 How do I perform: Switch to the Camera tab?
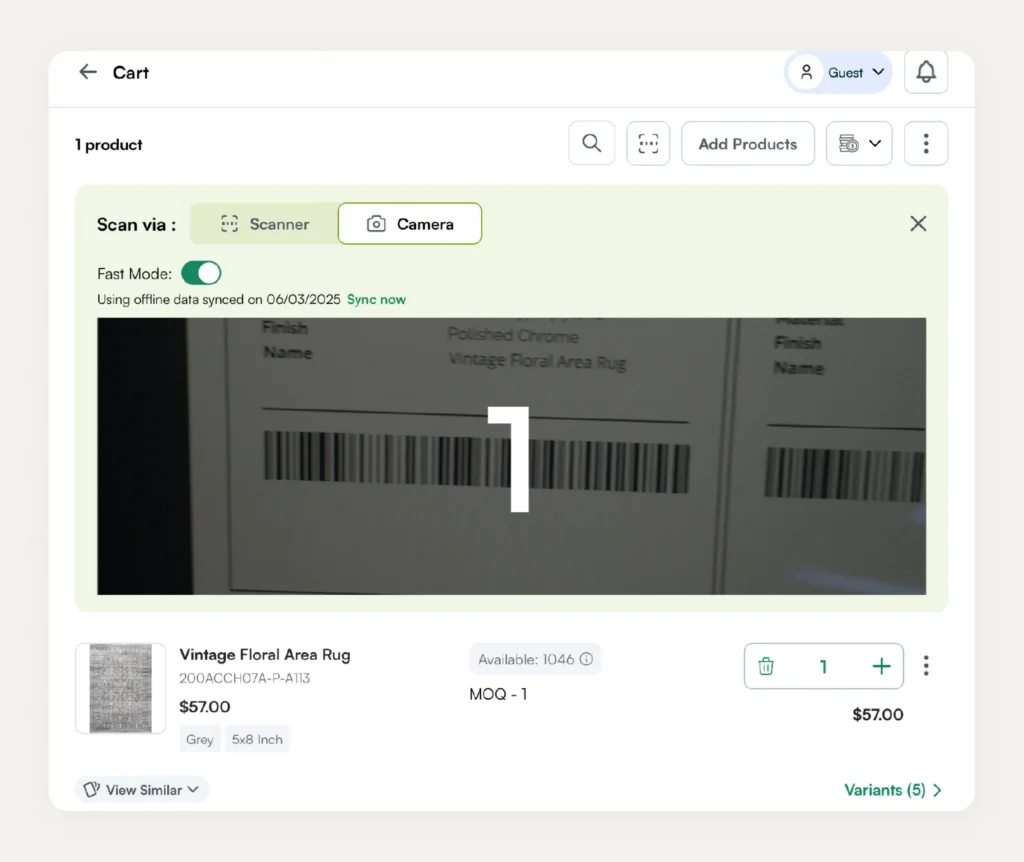(x=410, y=224)
